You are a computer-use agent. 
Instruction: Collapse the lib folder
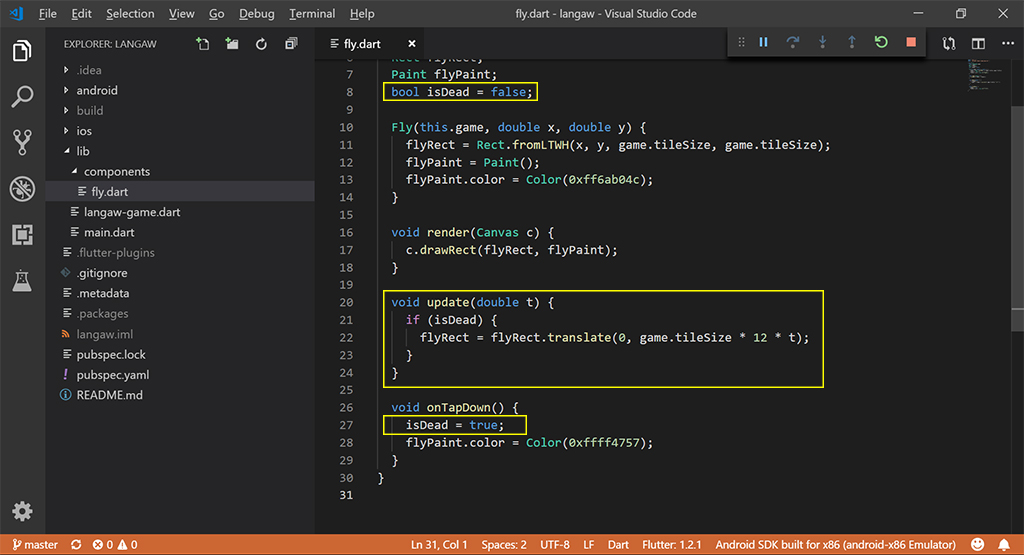82,151
